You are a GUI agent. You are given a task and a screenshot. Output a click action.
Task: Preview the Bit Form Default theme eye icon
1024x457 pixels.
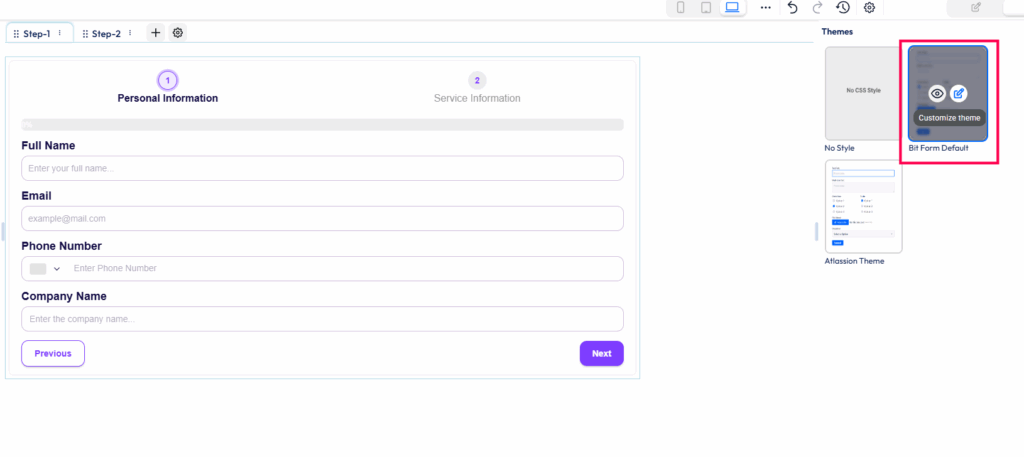tap(937, 93)
